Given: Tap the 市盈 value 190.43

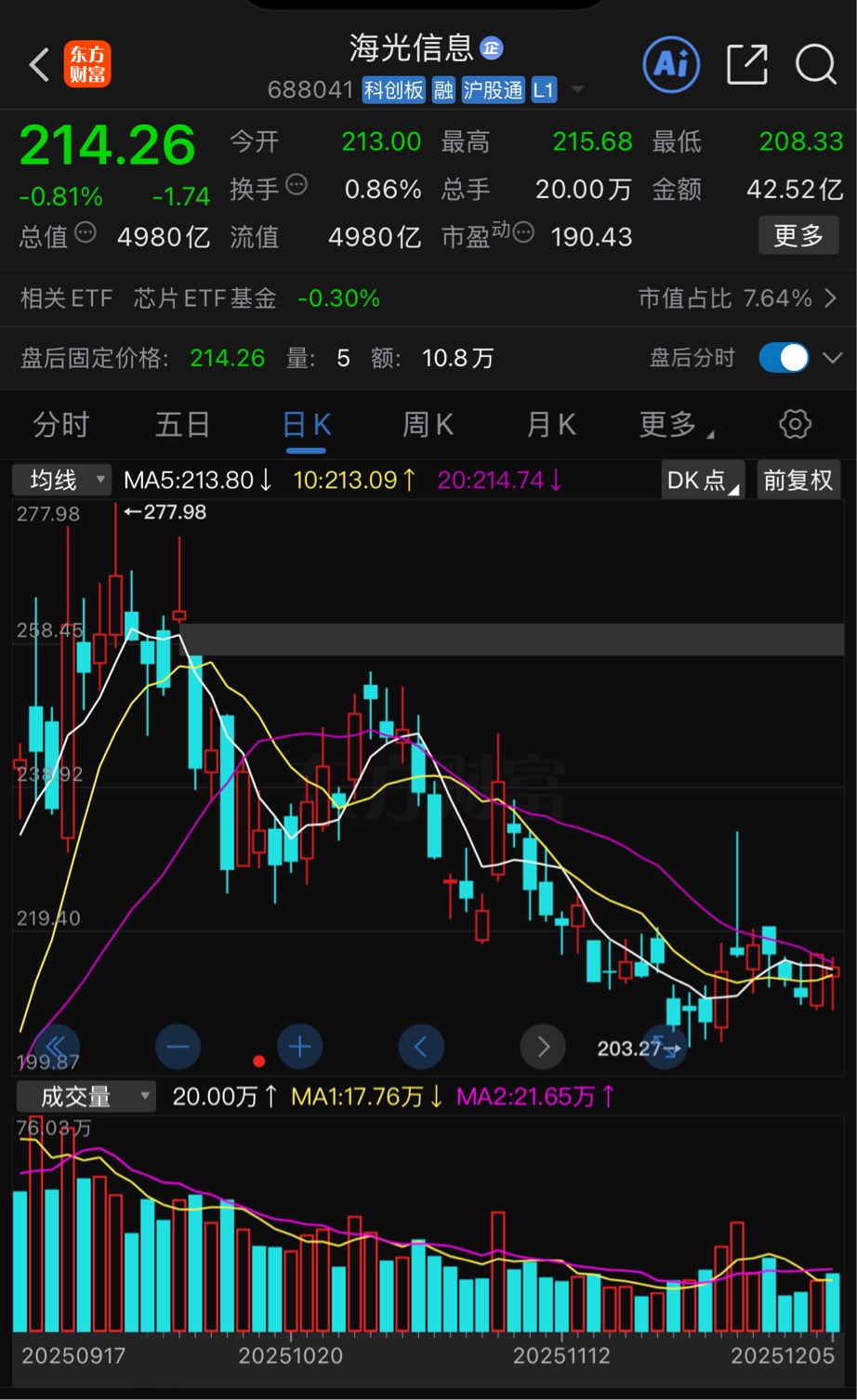Looking at the screenshot, I should coord(592,236).
